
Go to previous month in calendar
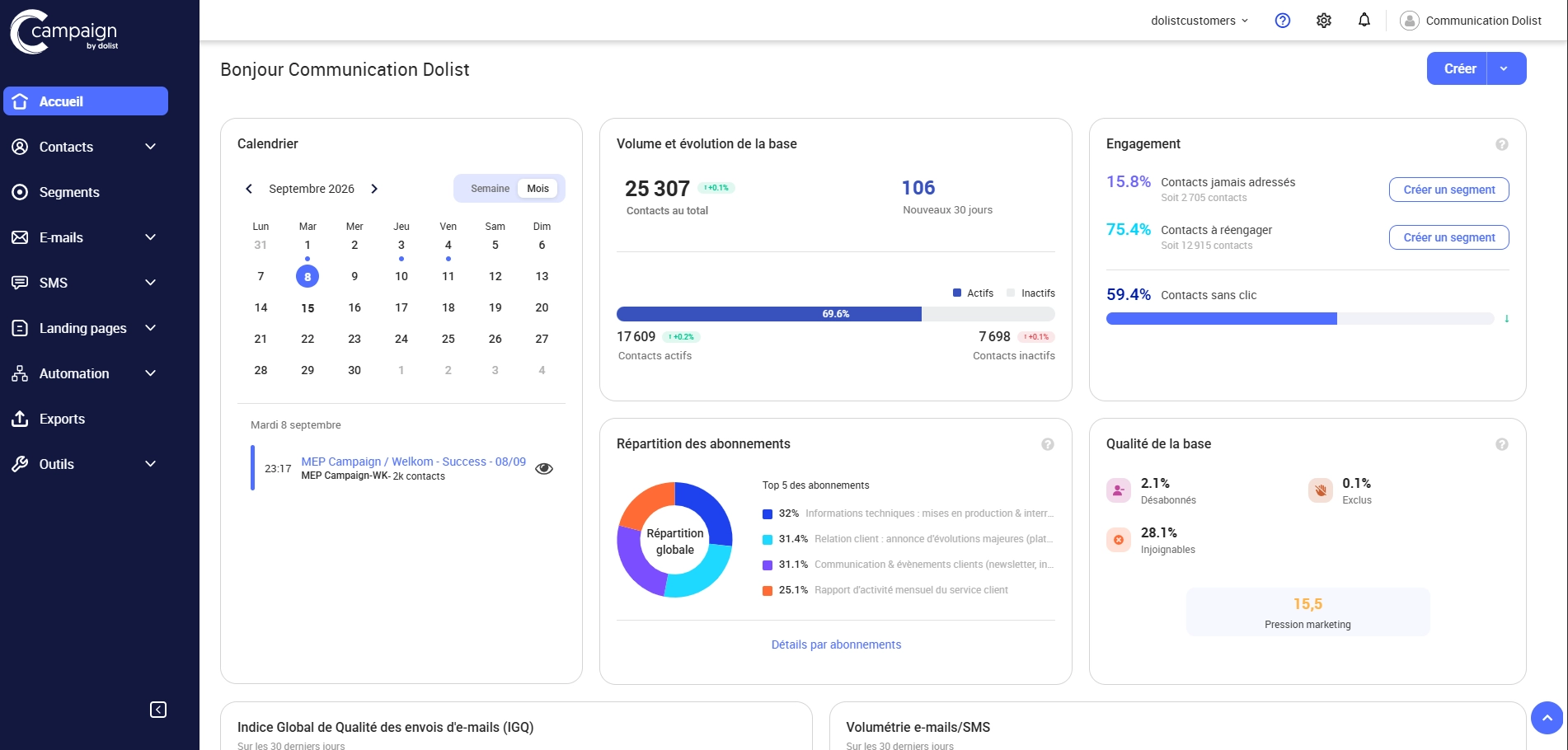tap(249, 189)
